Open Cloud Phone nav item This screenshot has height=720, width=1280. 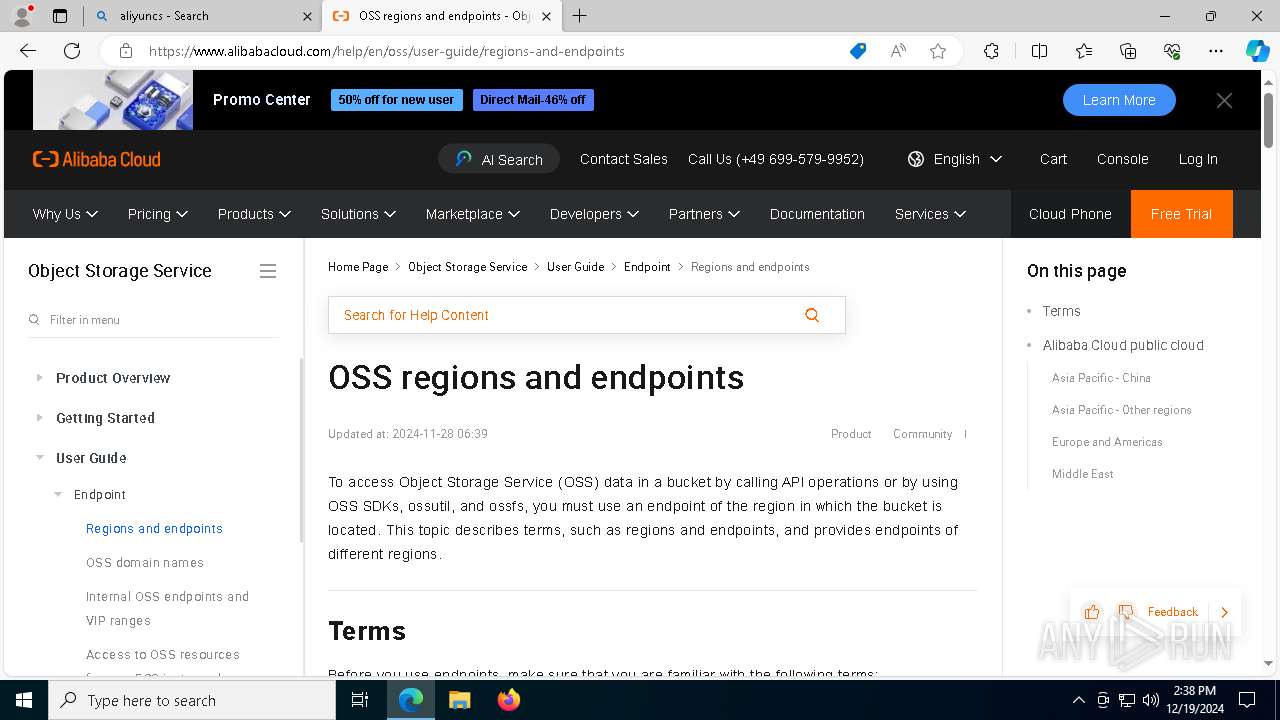1070,214
